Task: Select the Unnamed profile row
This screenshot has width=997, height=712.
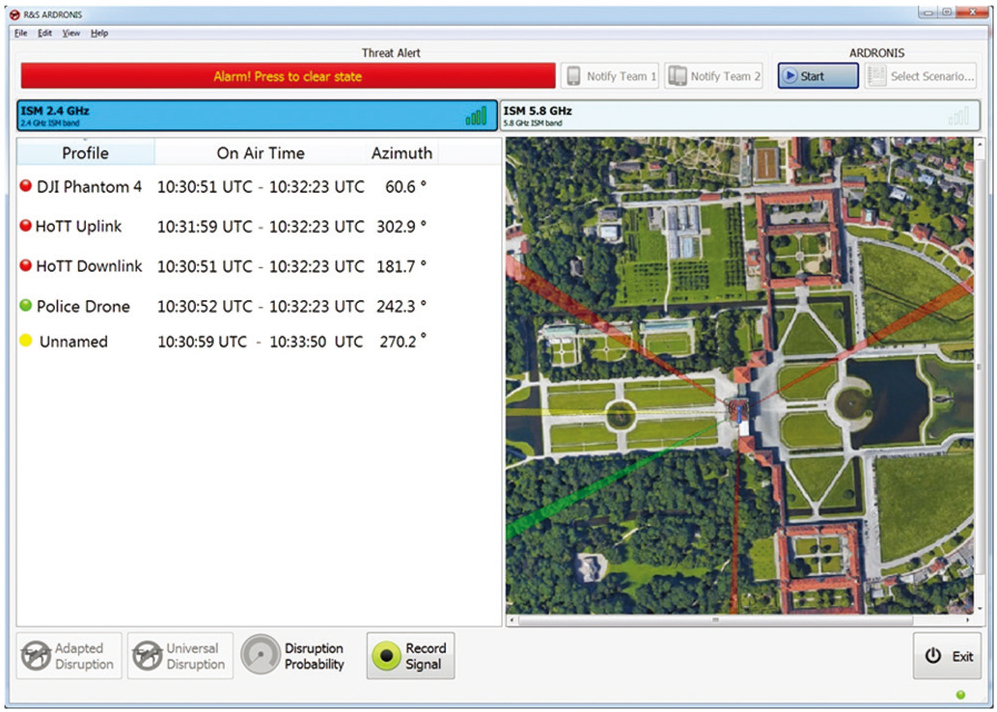Action: (x=223, y=341)
